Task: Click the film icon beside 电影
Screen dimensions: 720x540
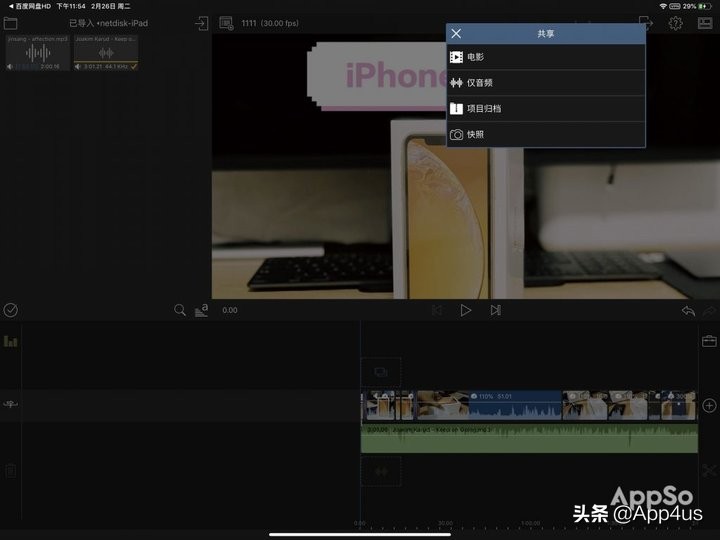Action: click(x=456, y=57)
